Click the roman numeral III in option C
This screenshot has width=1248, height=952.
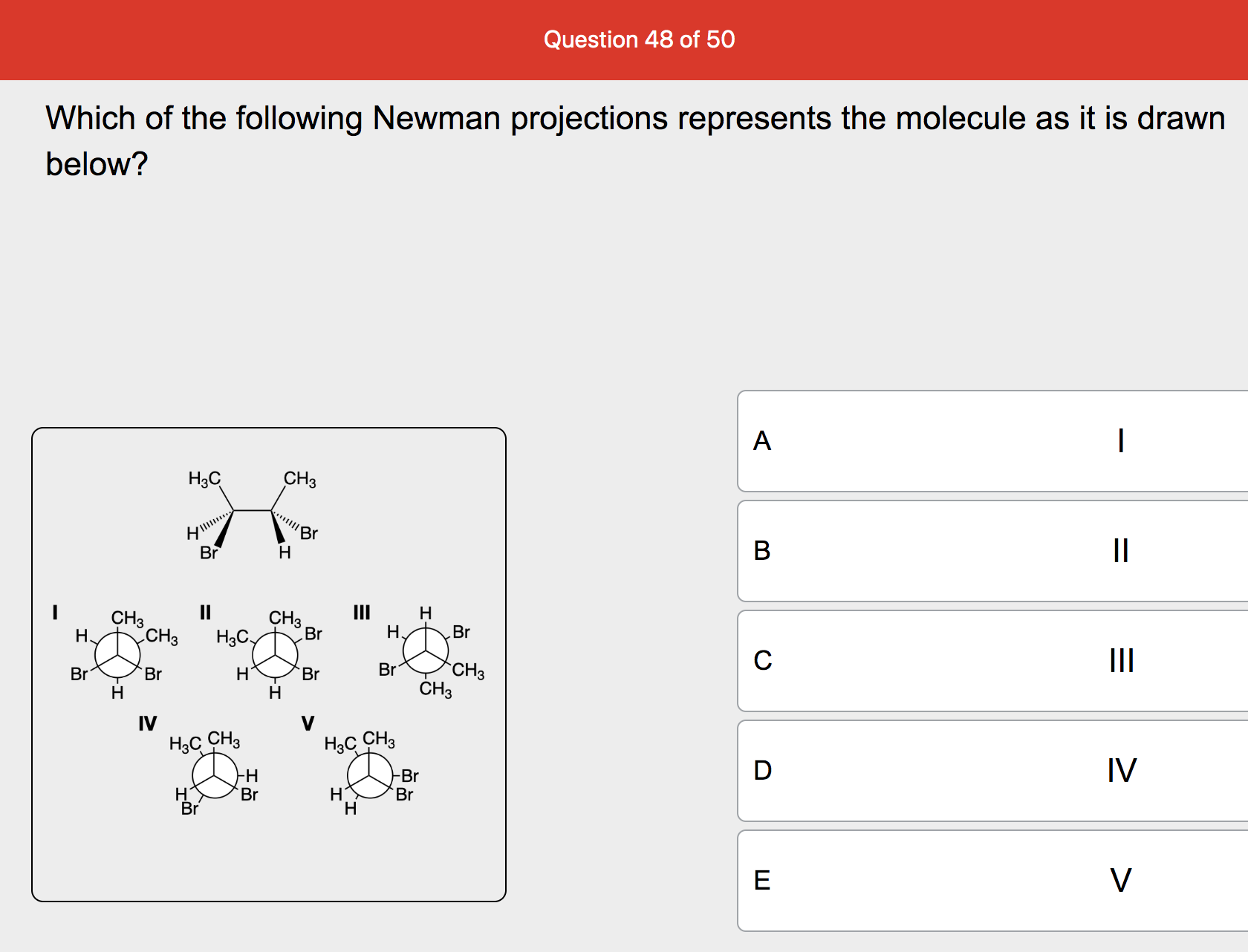pos(1122,659)
